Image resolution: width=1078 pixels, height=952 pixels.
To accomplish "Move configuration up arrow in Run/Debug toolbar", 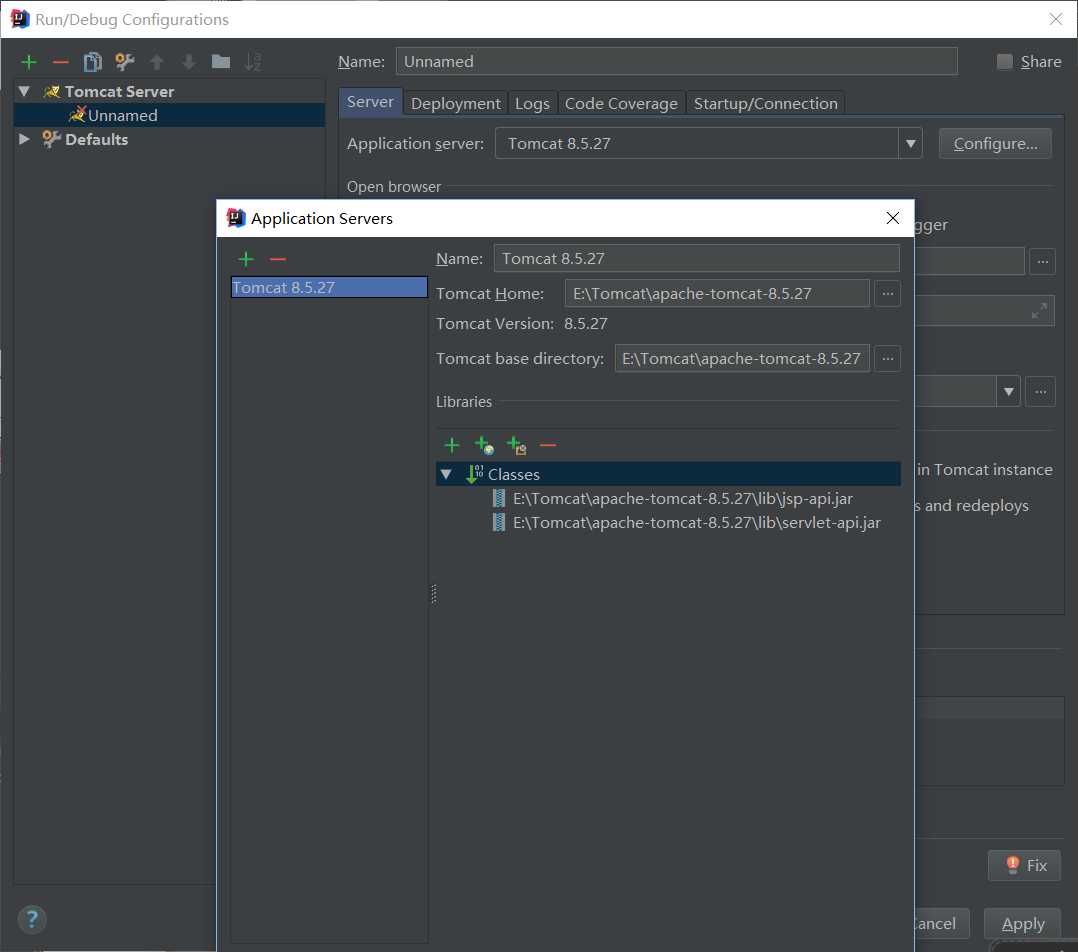I will pos(157,62).
